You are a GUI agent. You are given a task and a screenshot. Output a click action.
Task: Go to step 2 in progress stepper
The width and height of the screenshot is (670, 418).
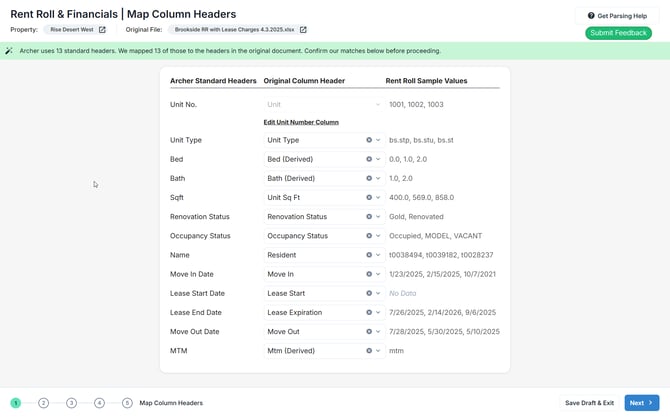(43, 403)
